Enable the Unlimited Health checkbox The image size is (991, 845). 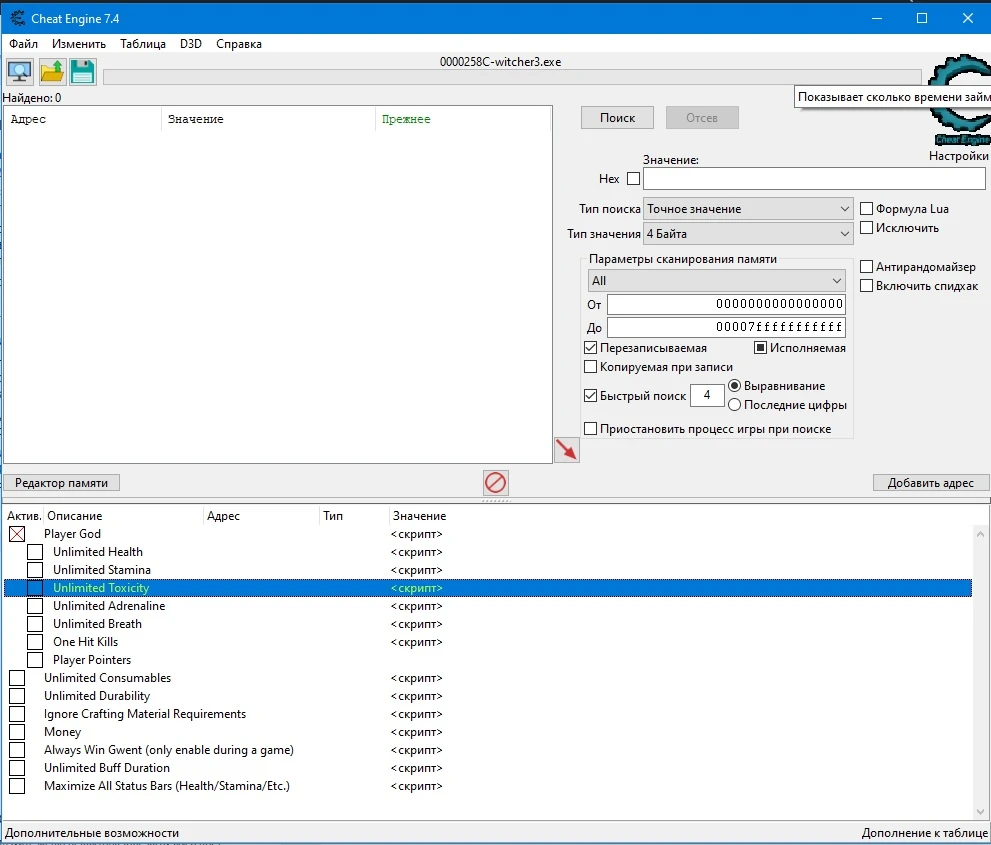(x=35, y=552)
